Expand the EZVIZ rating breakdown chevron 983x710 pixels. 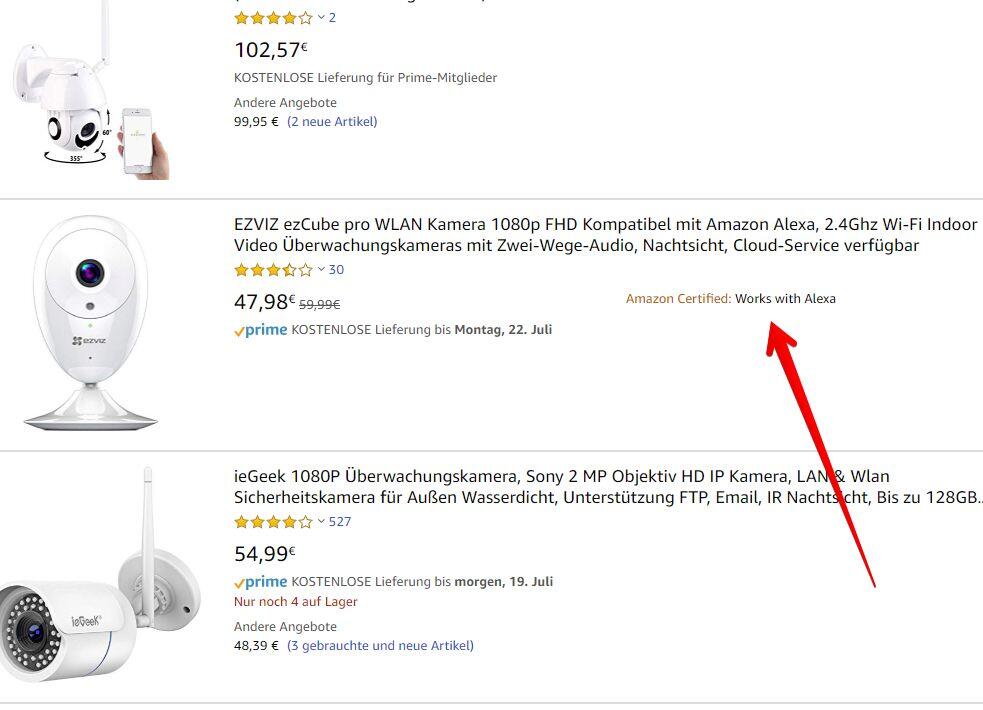[321, 270]
